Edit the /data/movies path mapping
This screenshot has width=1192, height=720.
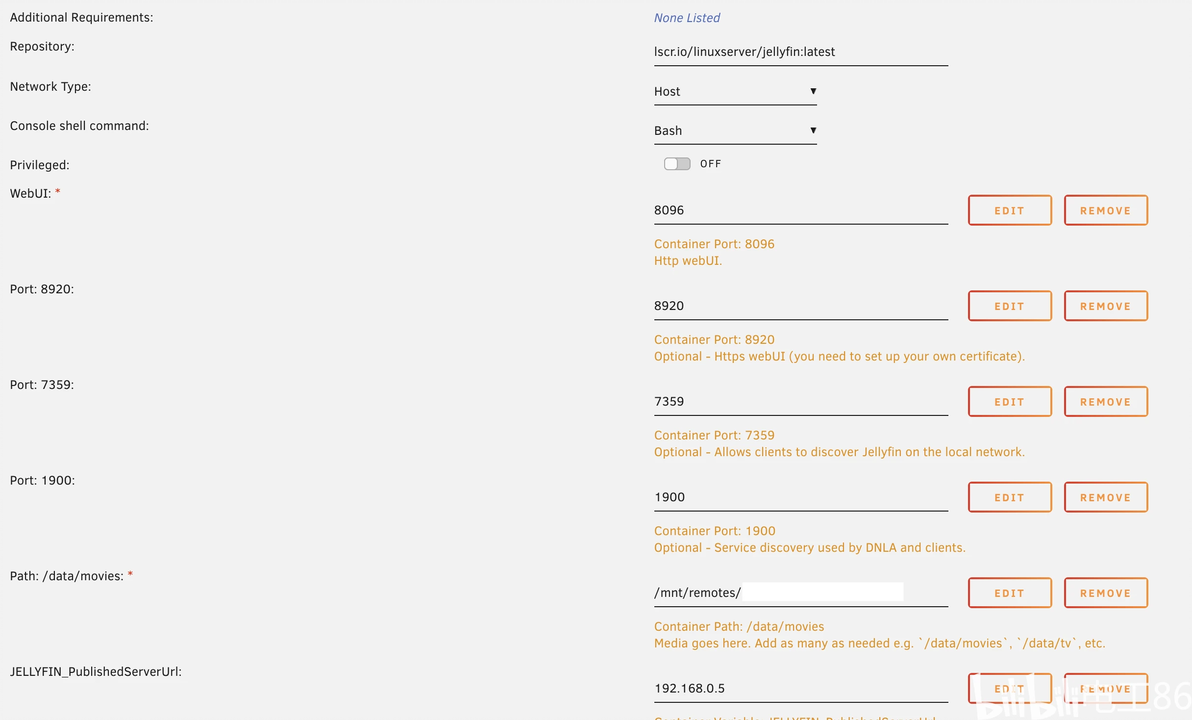(1009, 593)
